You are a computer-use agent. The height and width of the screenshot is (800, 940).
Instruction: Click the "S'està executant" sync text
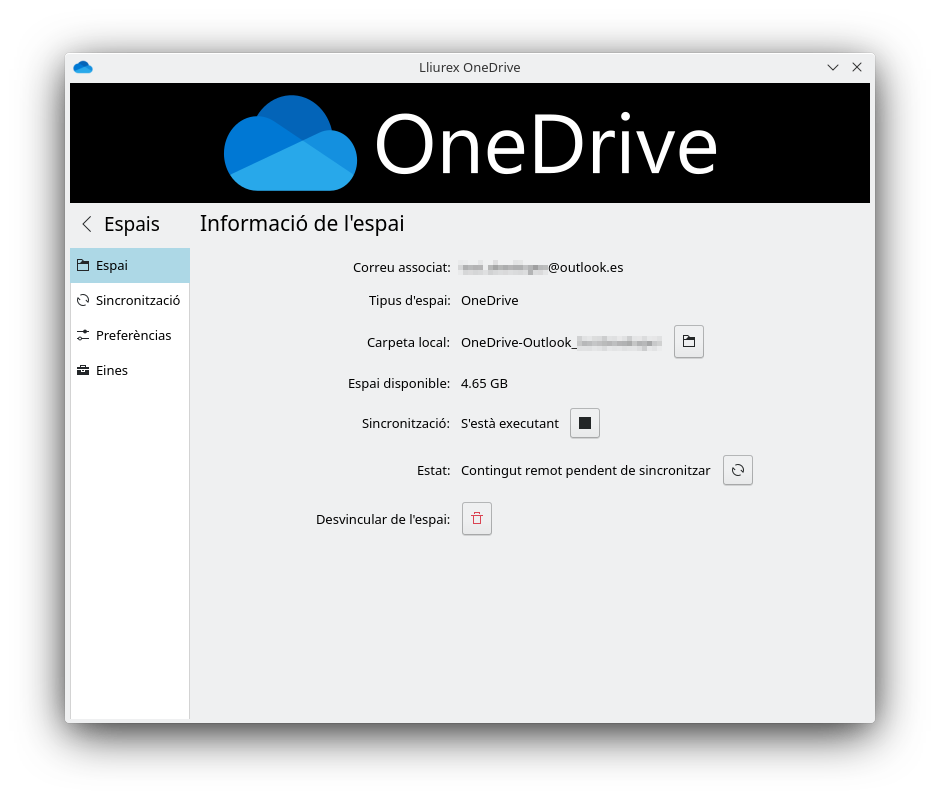(510, 423)
